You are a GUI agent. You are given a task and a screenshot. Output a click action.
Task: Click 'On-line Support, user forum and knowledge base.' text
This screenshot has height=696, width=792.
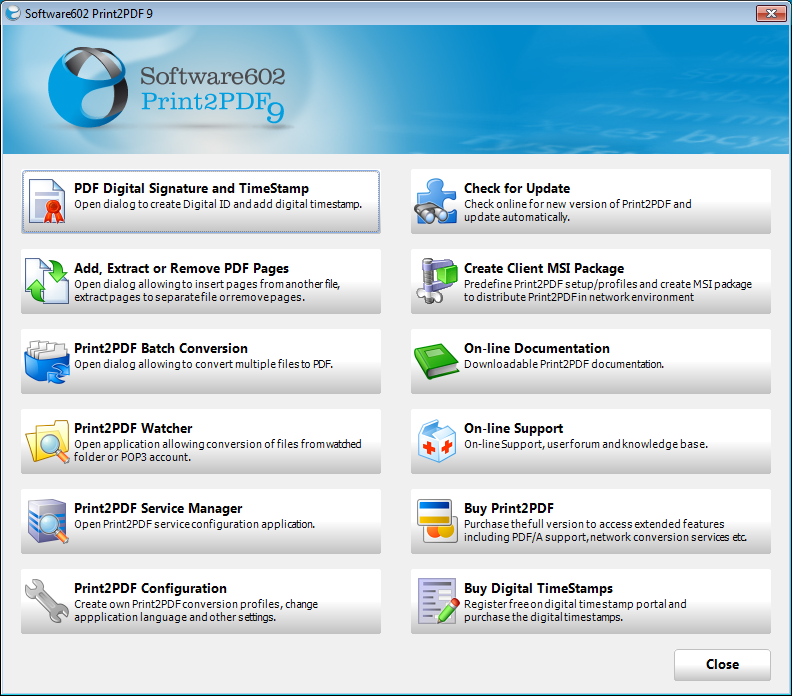(586, 444)
